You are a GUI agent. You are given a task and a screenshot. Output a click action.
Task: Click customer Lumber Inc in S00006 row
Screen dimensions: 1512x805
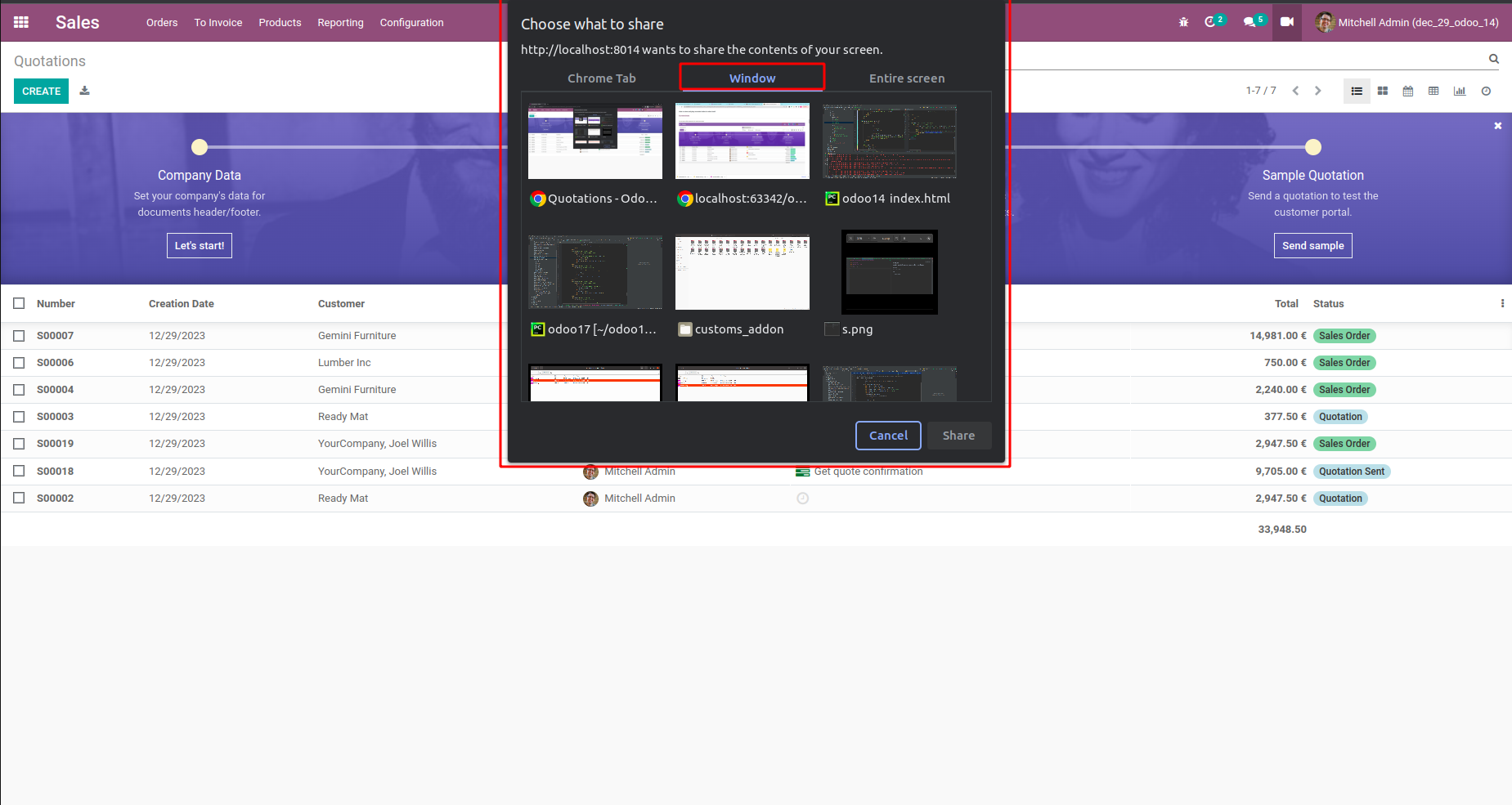coord(344,363)
